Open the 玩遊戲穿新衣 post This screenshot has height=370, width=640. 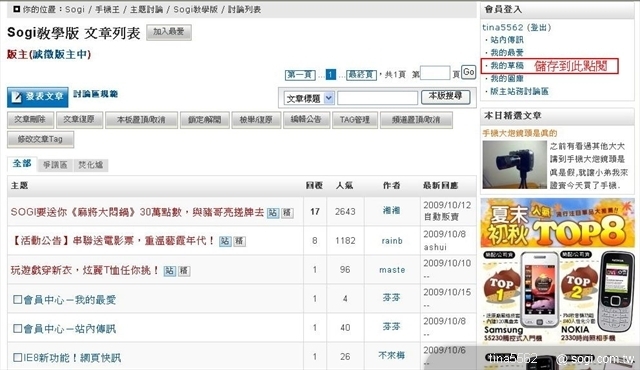(x=85, y=270)
